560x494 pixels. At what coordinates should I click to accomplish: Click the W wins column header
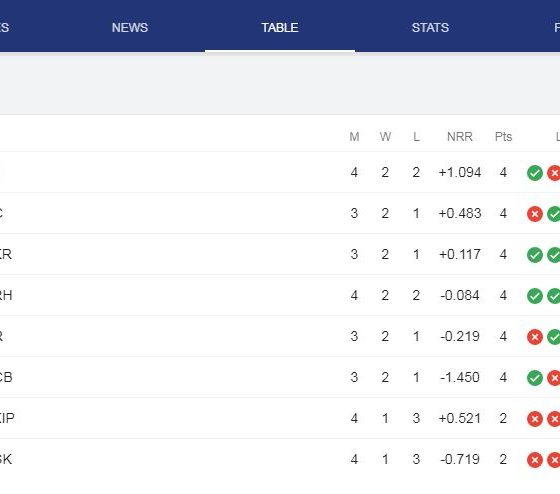pos(385,136)
